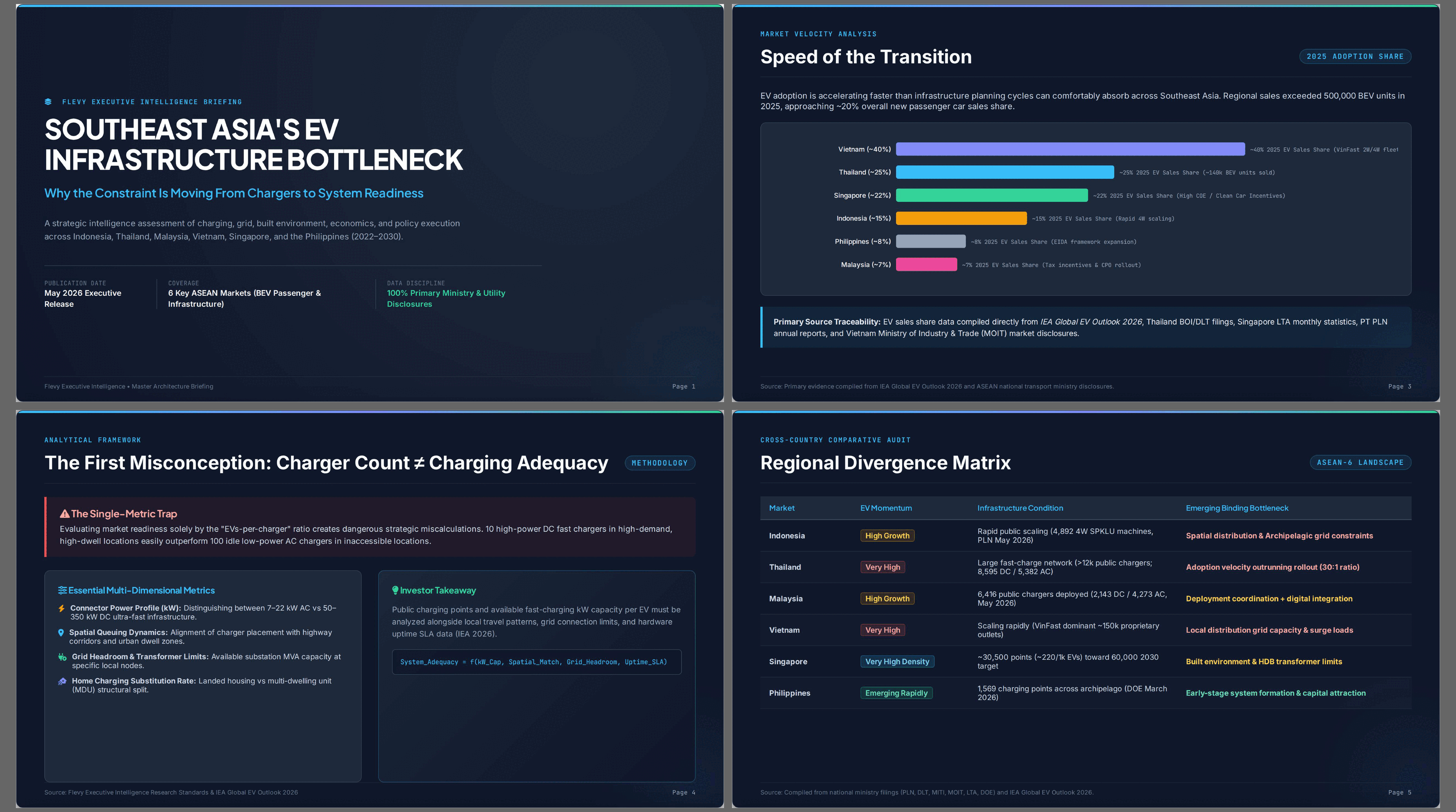Click the System_Adequacy formula box
This screenshot has height=812, width=1456.
pos(536,662)
